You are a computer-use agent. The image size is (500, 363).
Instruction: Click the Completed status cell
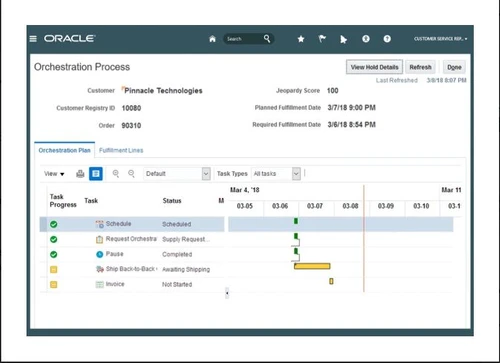coord(177,254)
